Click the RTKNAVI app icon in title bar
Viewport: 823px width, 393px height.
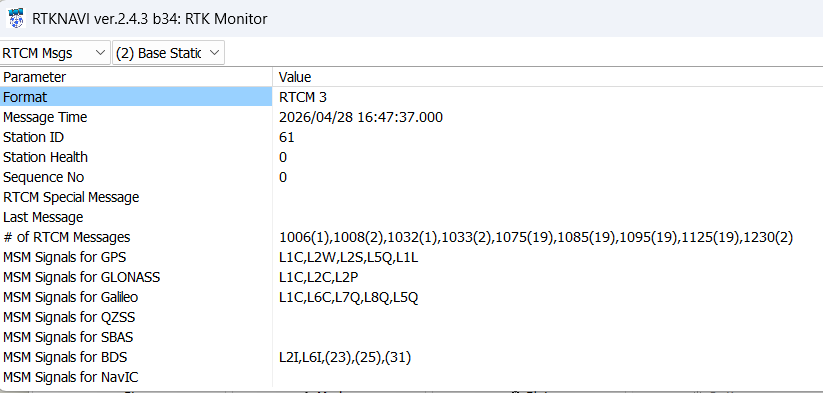click(x=16, y=18)
